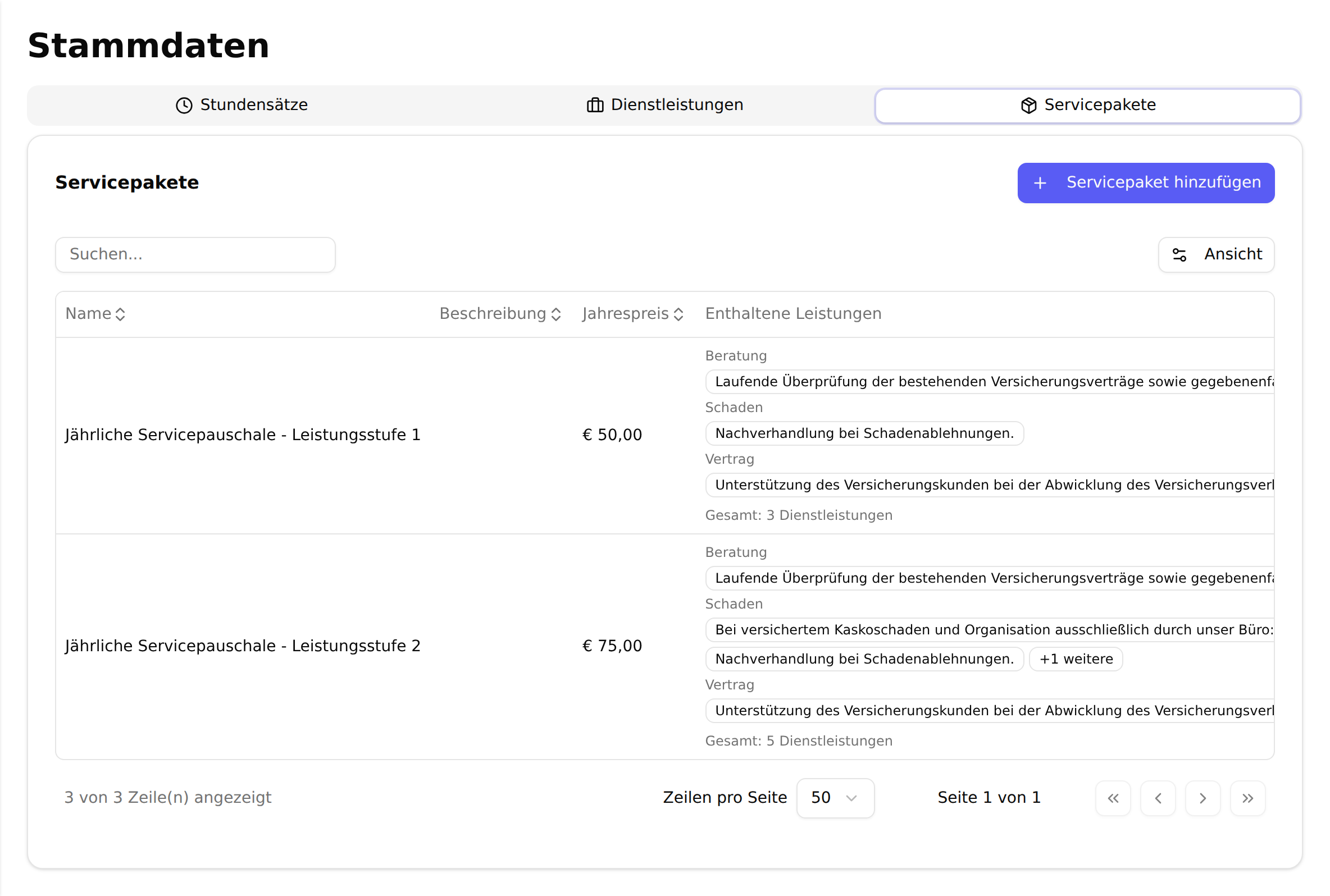
Task: Click Seite 1 von 1 page indicator
Action: 988,798
